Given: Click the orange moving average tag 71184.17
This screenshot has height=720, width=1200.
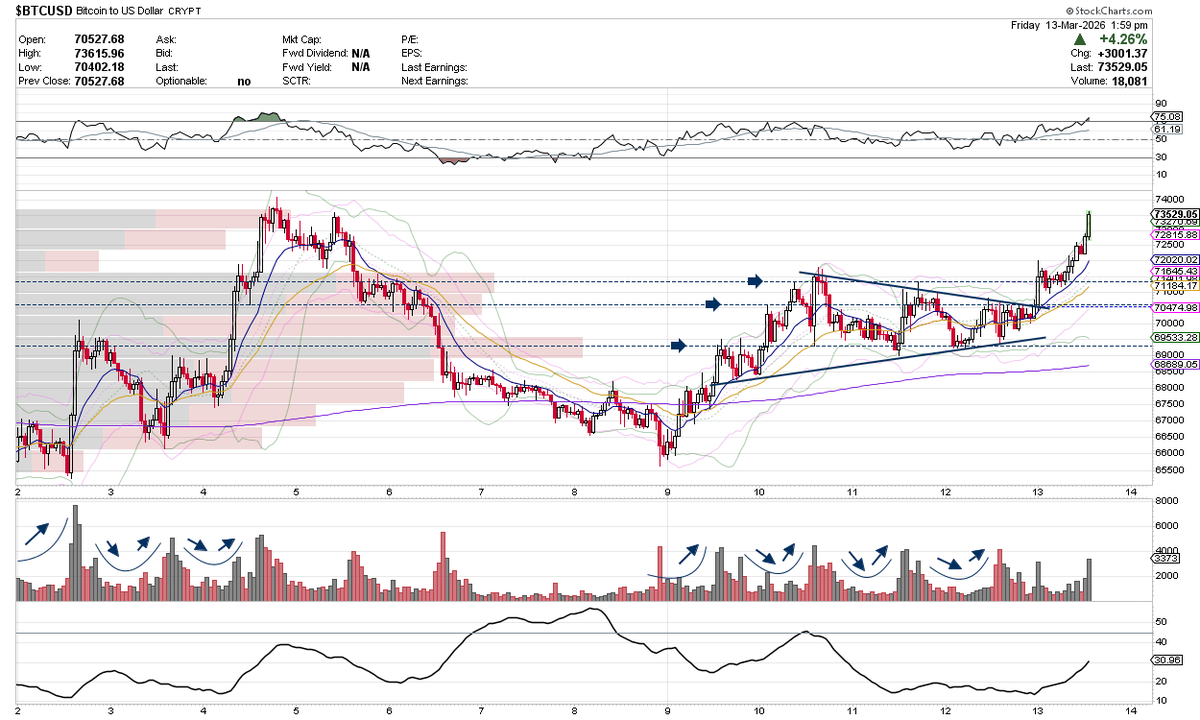Looking at the screenshot, I should coord(1175,287).
